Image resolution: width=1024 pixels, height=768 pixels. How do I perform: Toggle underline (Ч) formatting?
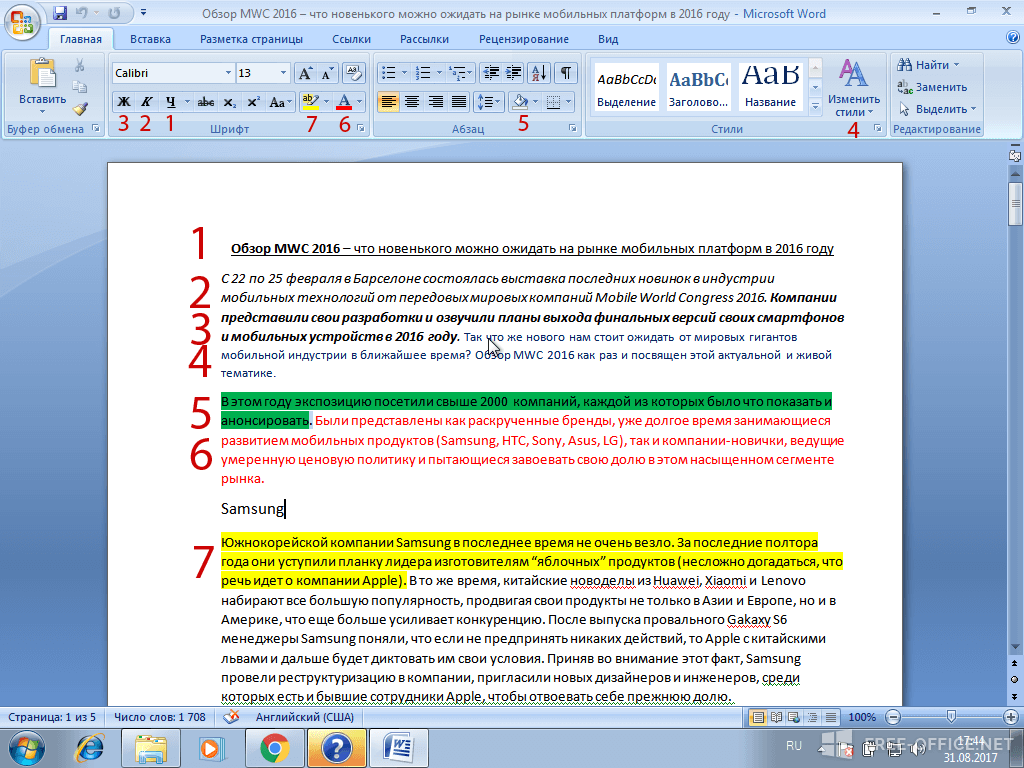coord(170,102)
